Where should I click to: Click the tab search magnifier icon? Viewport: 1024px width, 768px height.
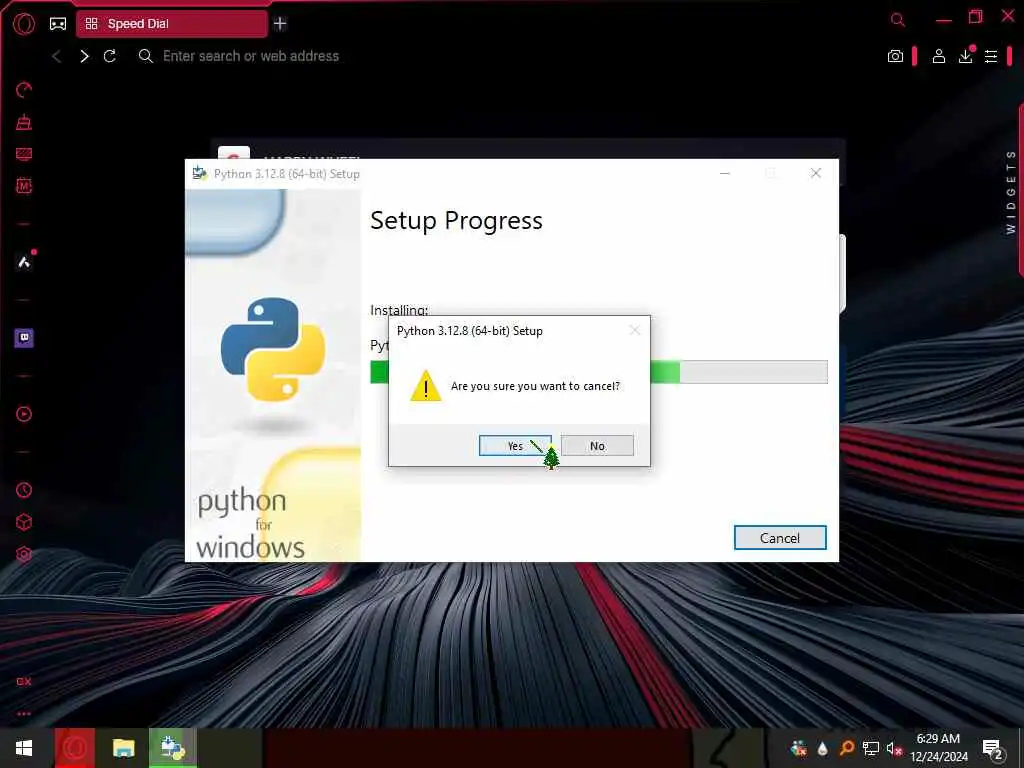(898, 20)
